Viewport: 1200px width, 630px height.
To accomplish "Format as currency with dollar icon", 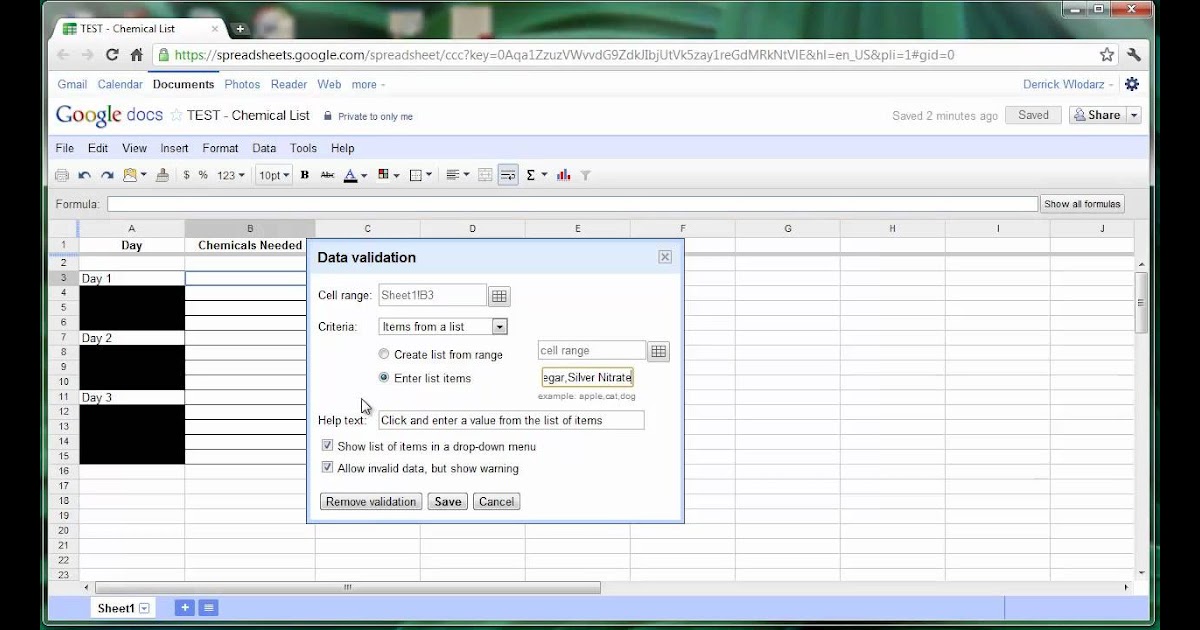I will 186,175.
